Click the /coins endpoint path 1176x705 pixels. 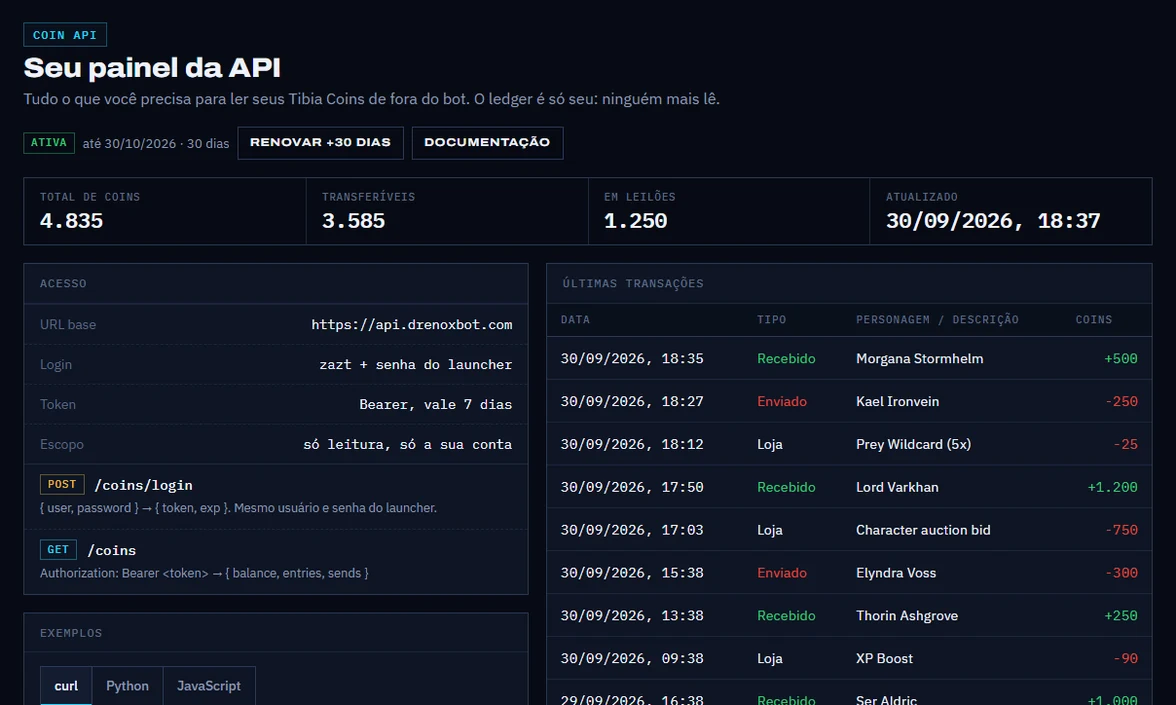112,550
